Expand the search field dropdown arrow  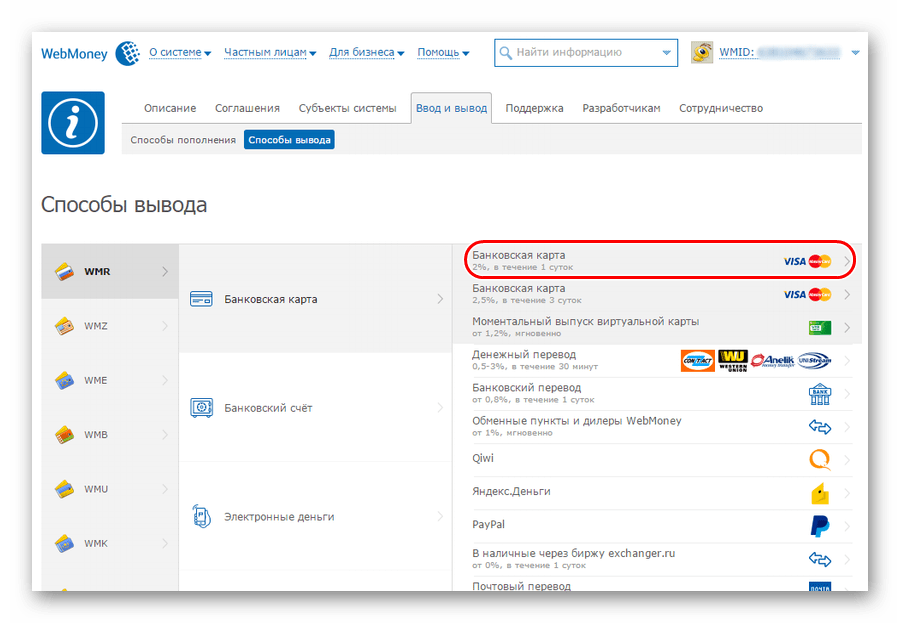click(667, 53)
